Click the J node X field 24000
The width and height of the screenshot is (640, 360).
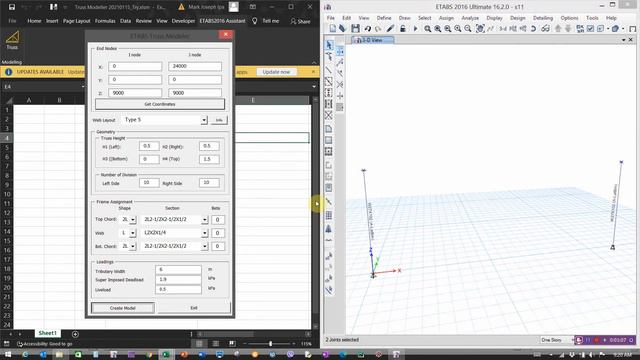point(195,66)
